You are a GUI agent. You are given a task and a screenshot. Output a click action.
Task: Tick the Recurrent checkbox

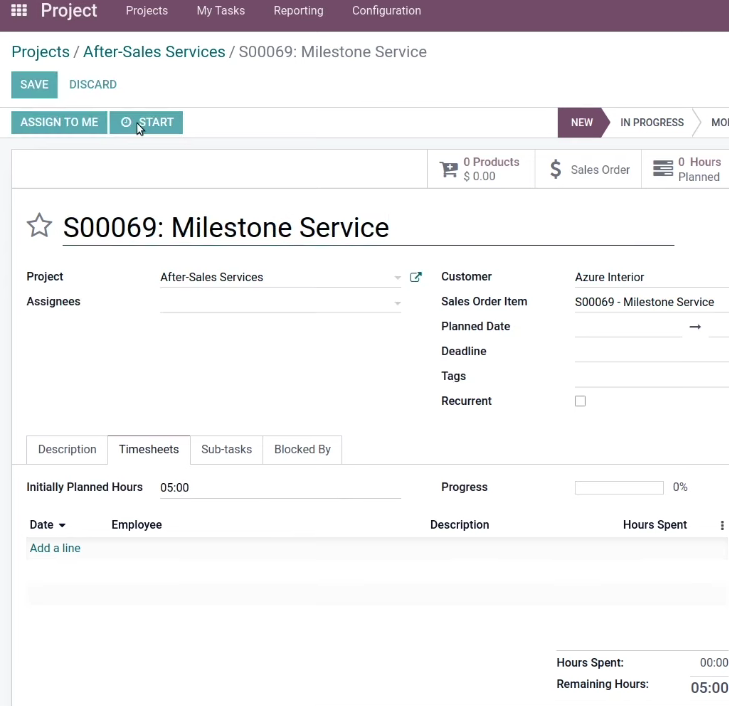(x=580, y=401)
